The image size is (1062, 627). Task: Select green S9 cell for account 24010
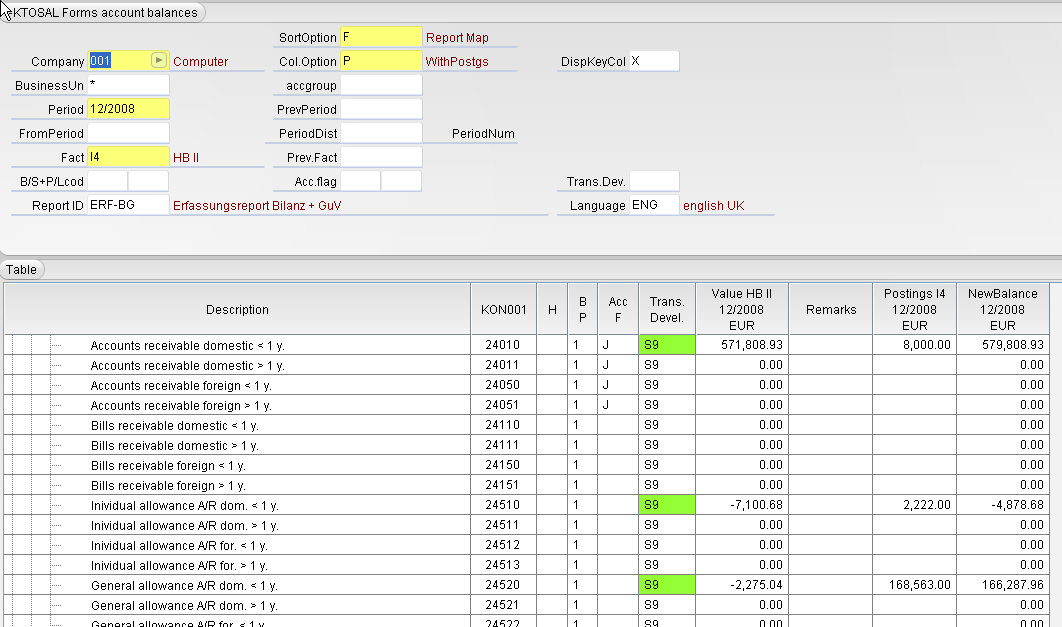(x=666, y=345)
